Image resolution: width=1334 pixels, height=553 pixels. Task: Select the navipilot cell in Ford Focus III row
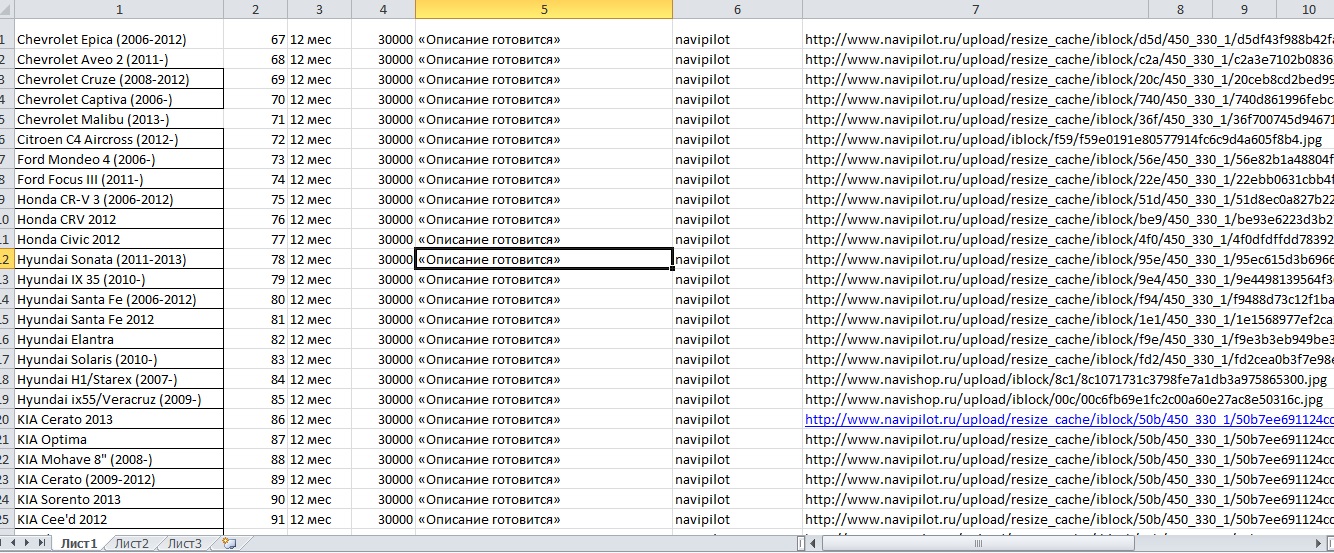(x=737, y=179)
